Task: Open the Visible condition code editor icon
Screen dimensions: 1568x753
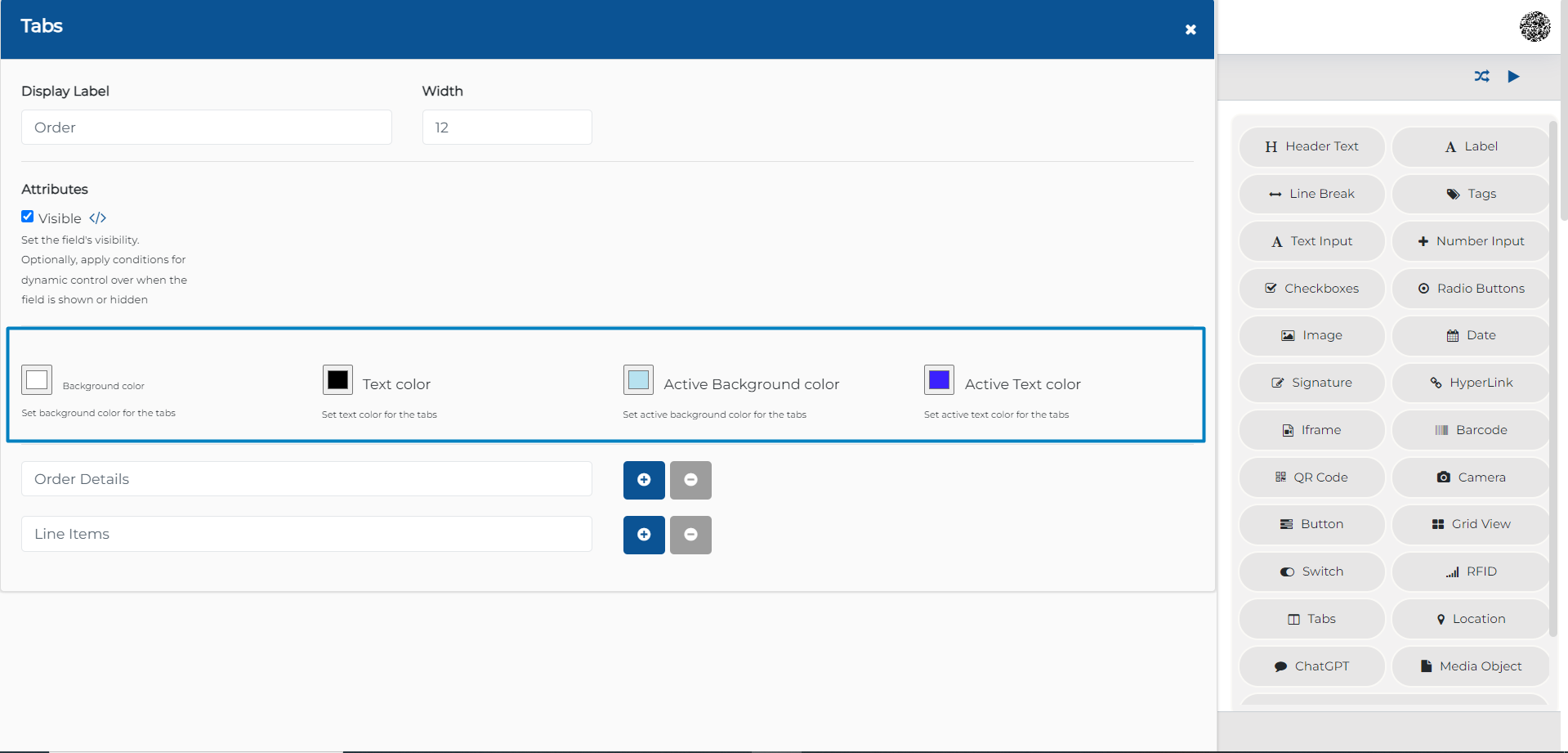Action: pos(98,218)
